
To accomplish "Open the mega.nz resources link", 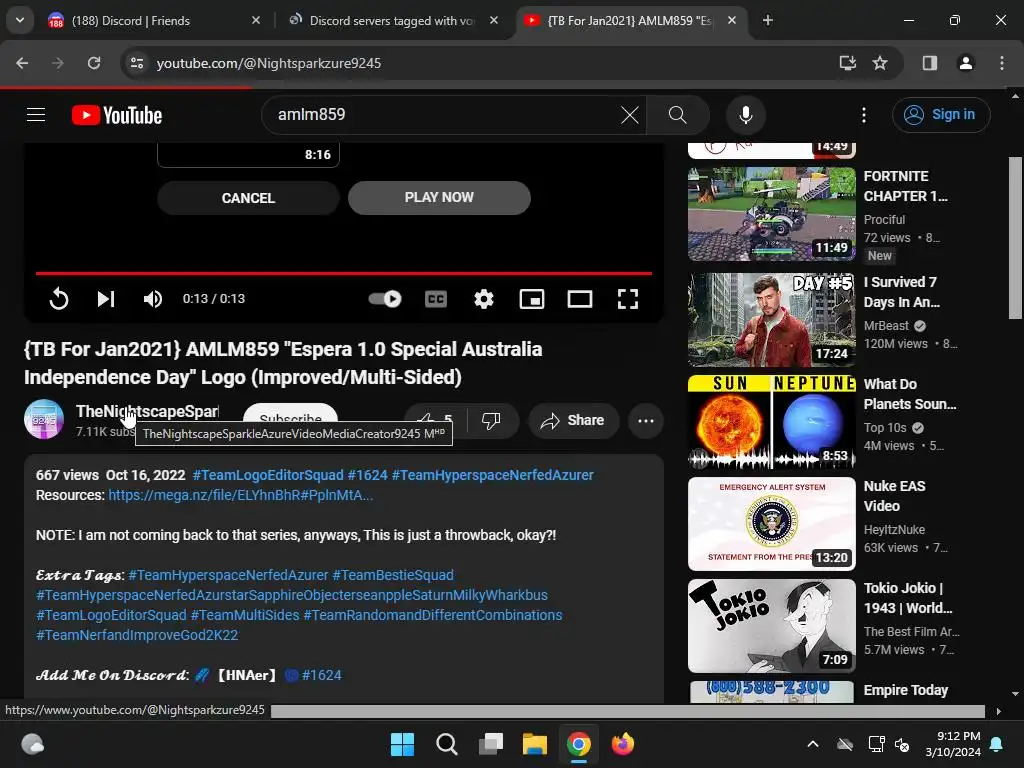I will 240,495.
